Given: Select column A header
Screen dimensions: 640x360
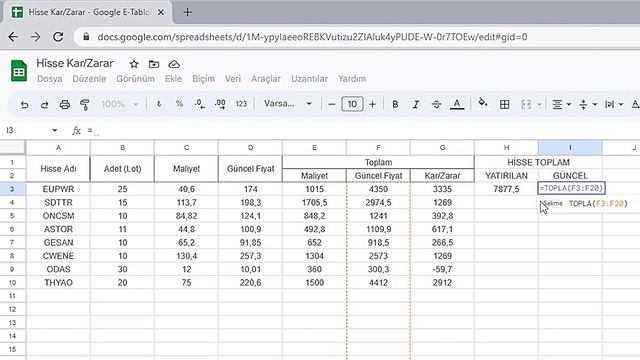Looking at the screenshot, I should click(x=58, y=147).
